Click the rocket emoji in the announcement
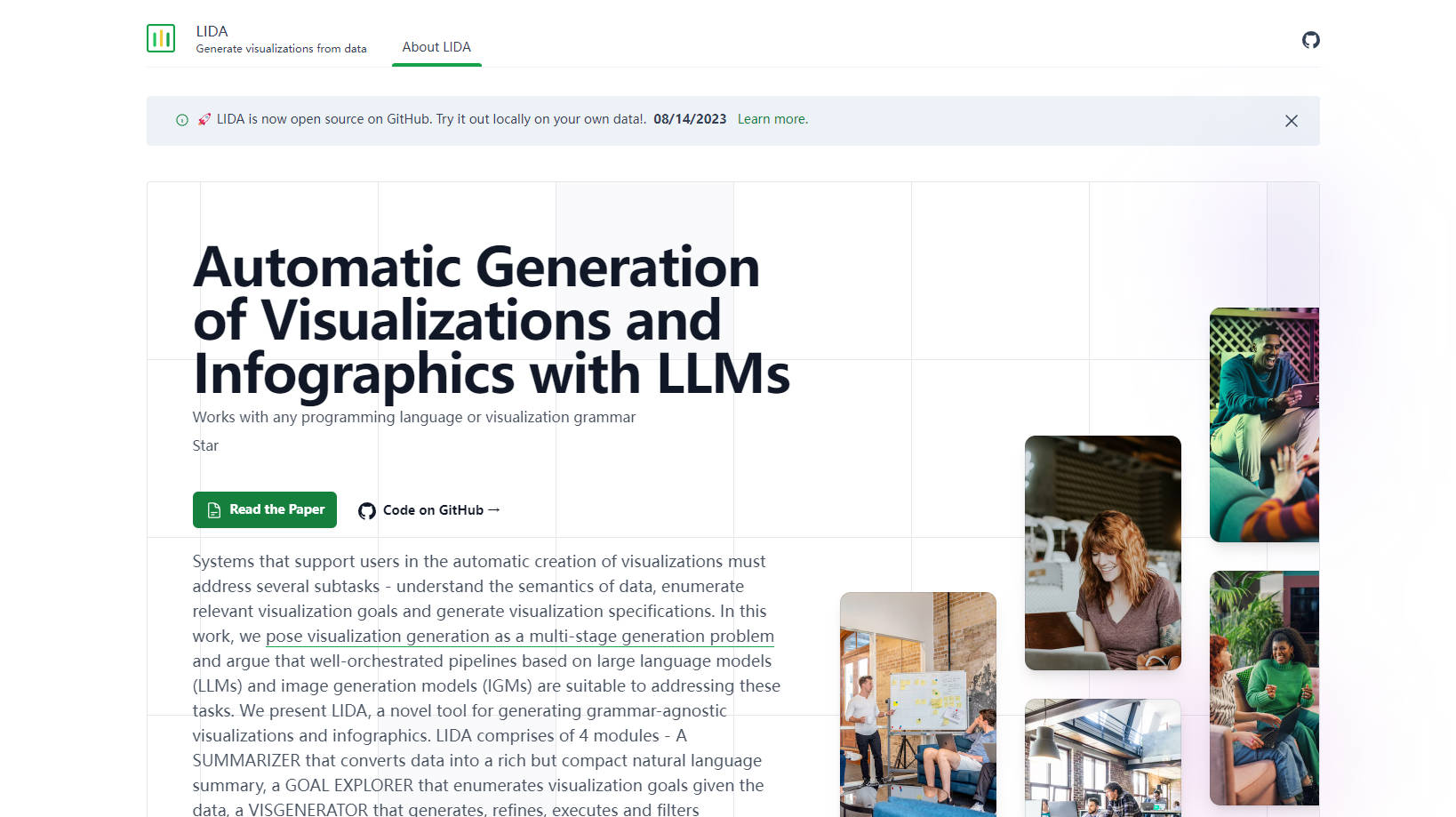This screenshot has height=817, width=1456. (x=204, y=119)
